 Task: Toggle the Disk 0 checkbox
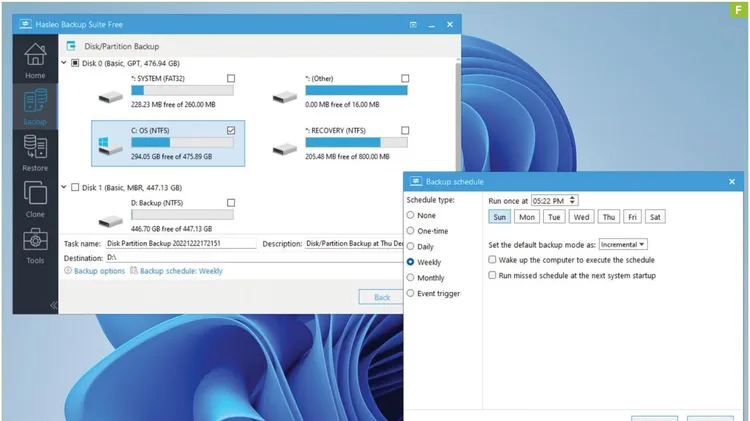click(x=75, y=63)
